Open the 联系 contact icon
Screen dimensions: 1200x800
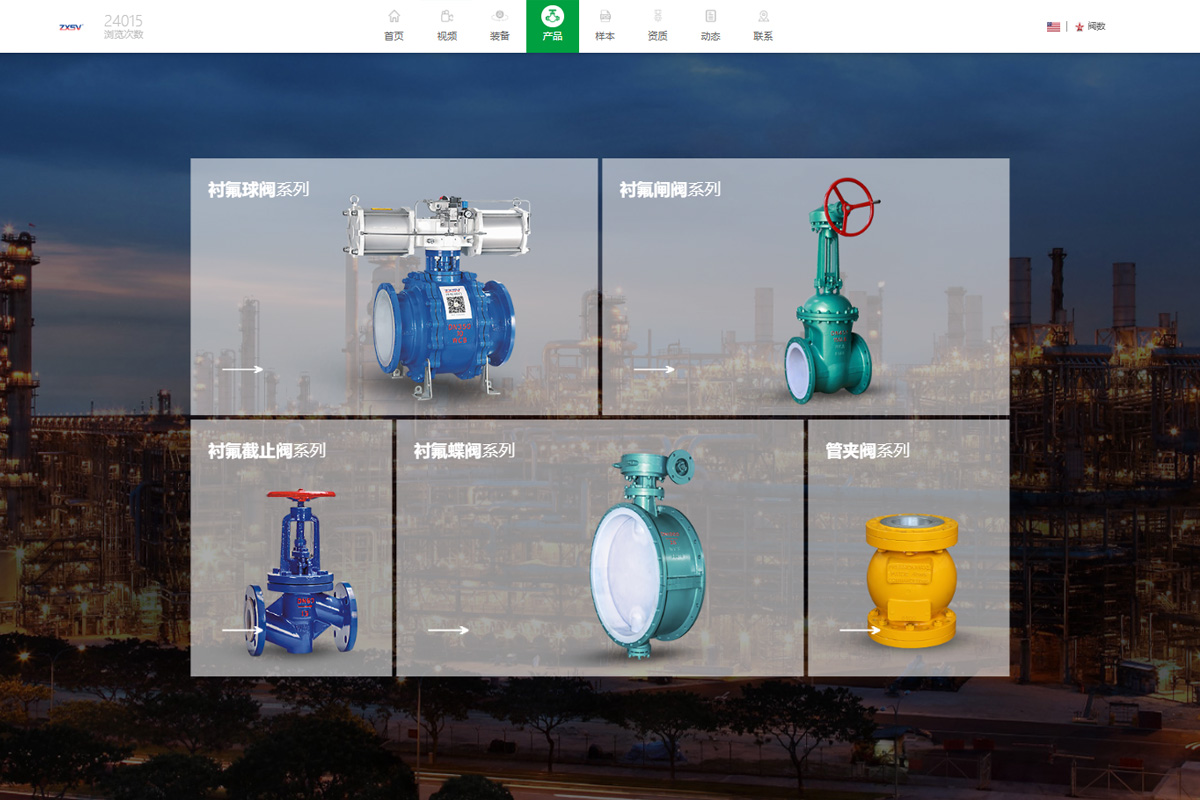click(x=763, y=17)
